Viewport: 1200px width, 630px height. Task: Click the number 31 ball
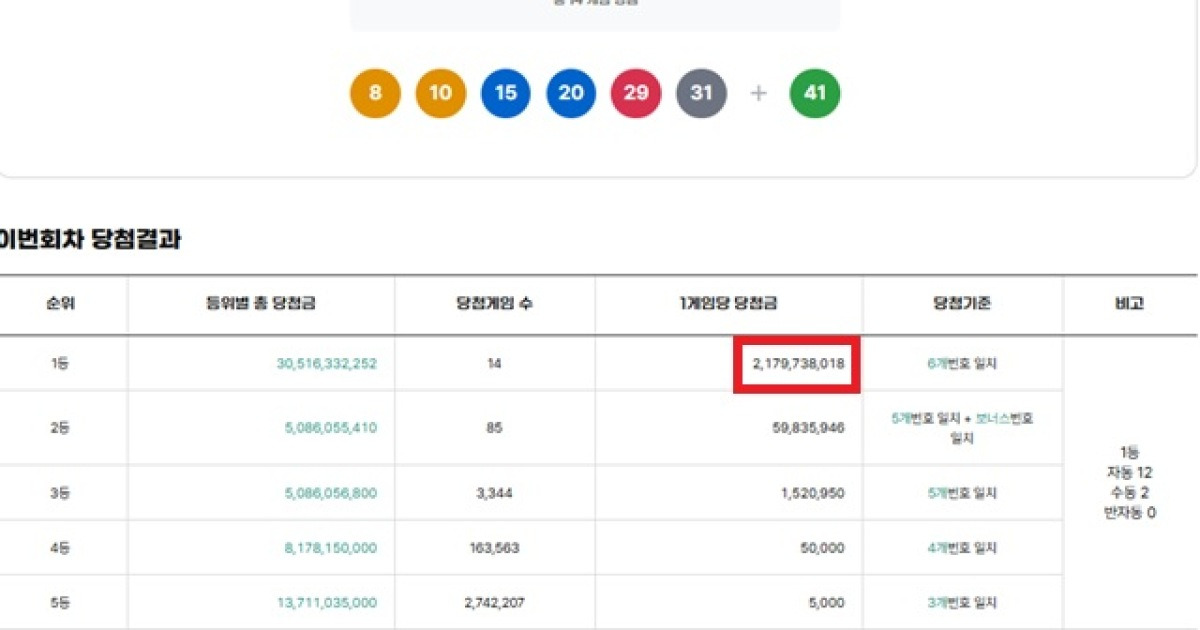pos(701,93)
